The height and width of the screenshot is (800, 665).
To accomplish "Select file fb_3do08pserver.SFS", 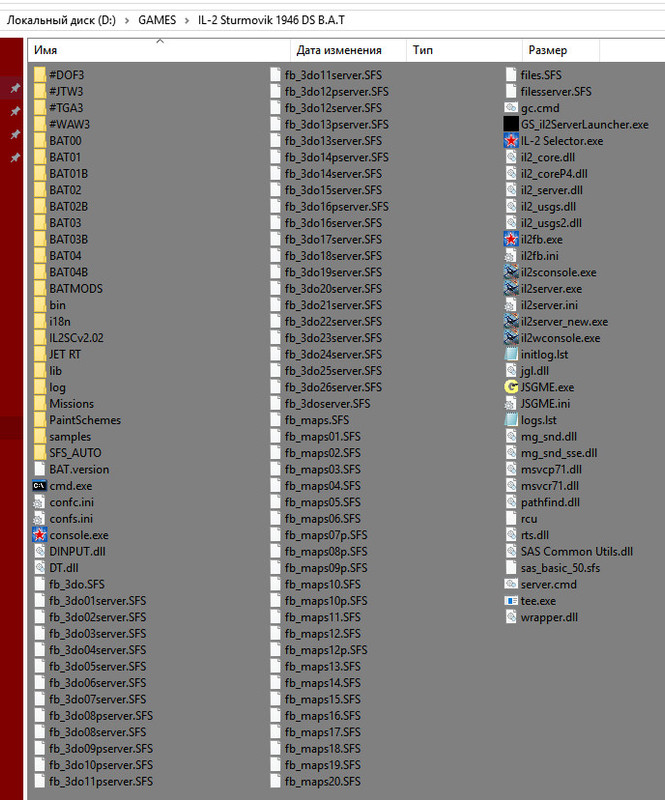I will click(101, 715).
